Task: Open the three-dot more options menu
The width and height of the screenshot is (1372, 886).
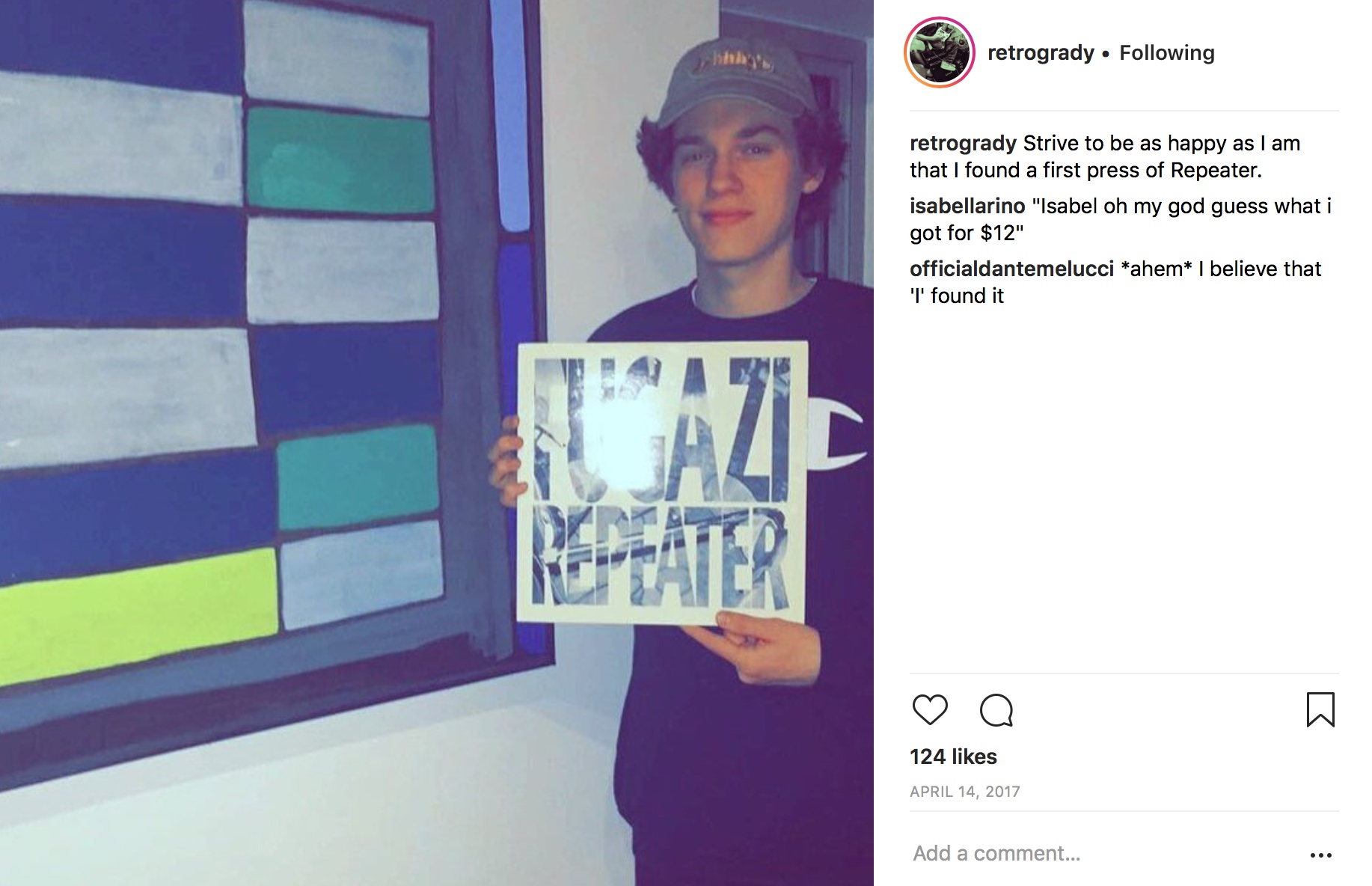Action: (x=1320, y=855)
